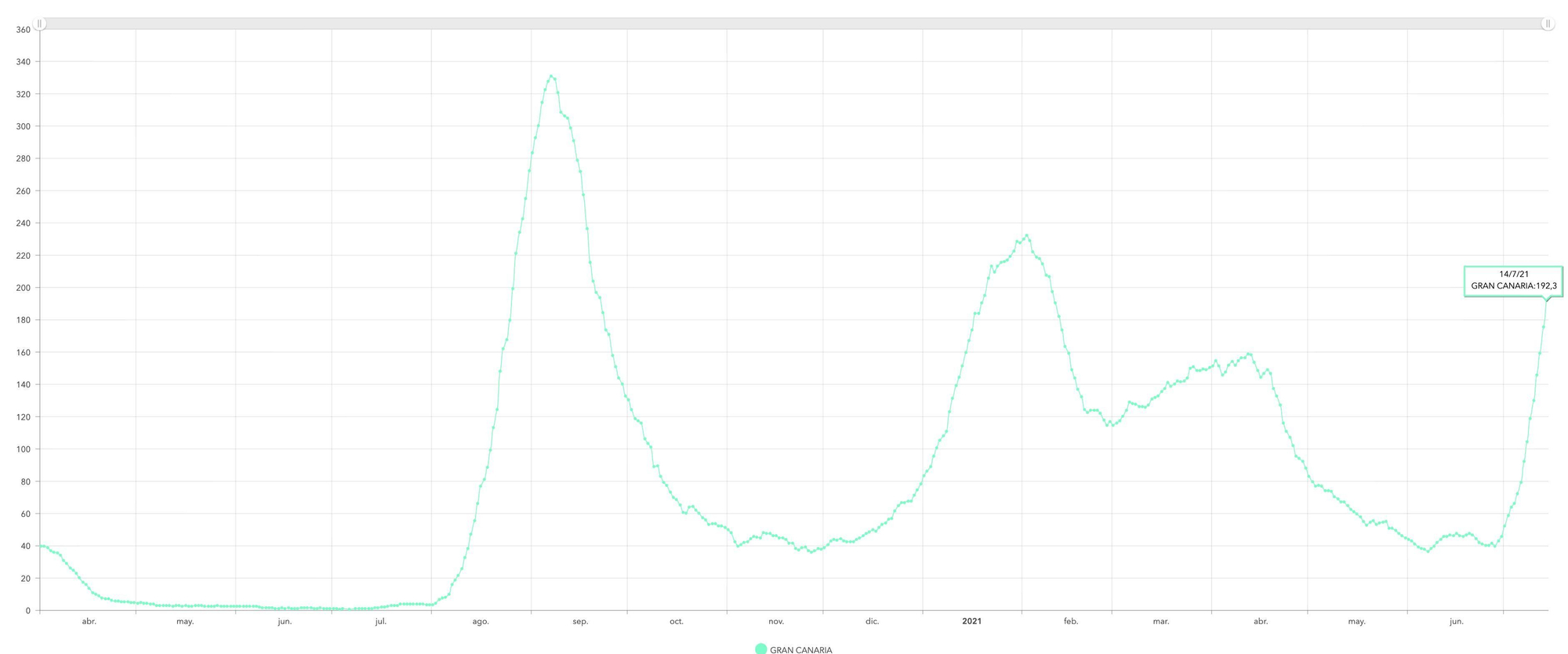Click the 360 y-axis value label

tap(23, 30)
